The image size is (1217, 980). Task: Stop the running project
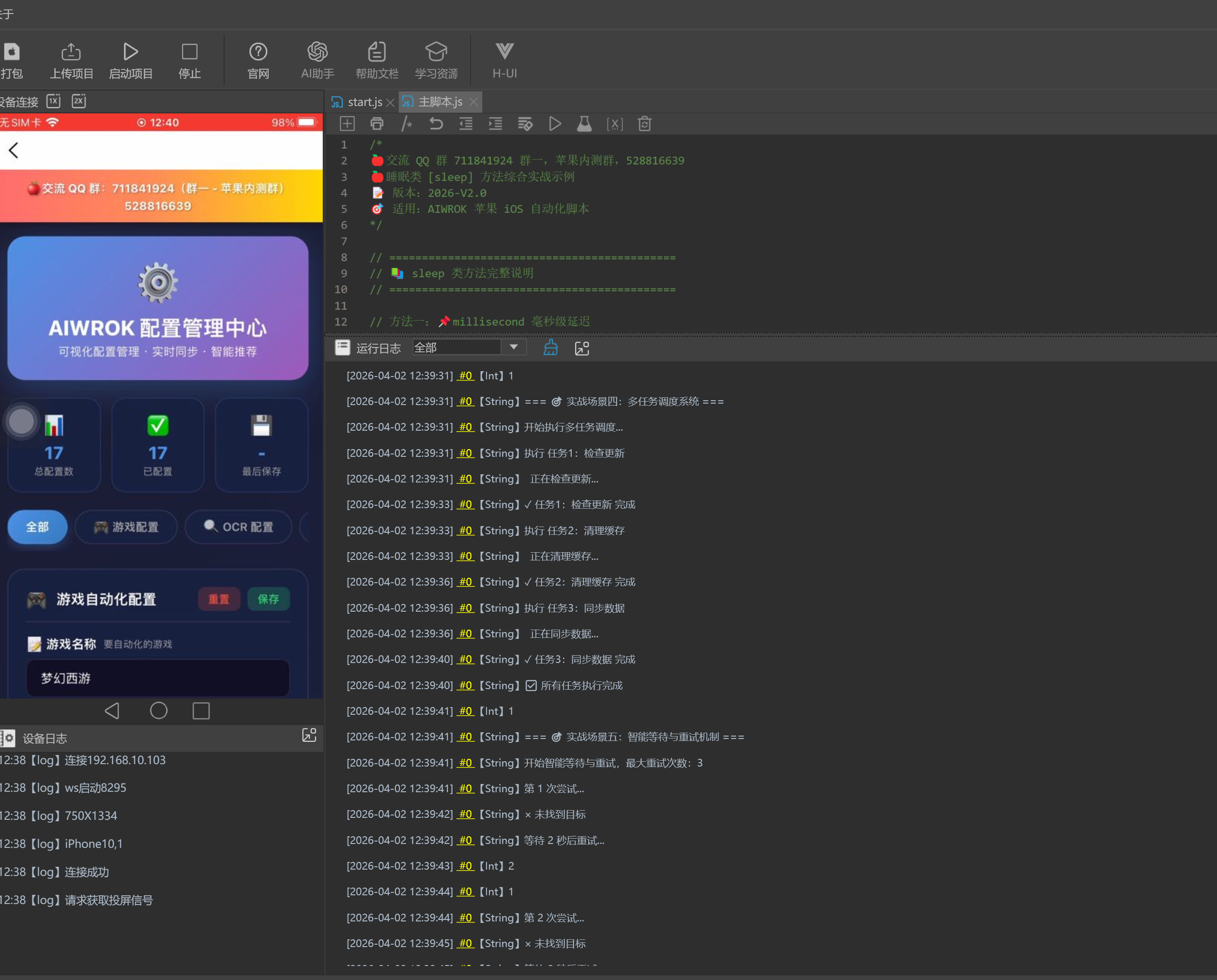point(189,52)
